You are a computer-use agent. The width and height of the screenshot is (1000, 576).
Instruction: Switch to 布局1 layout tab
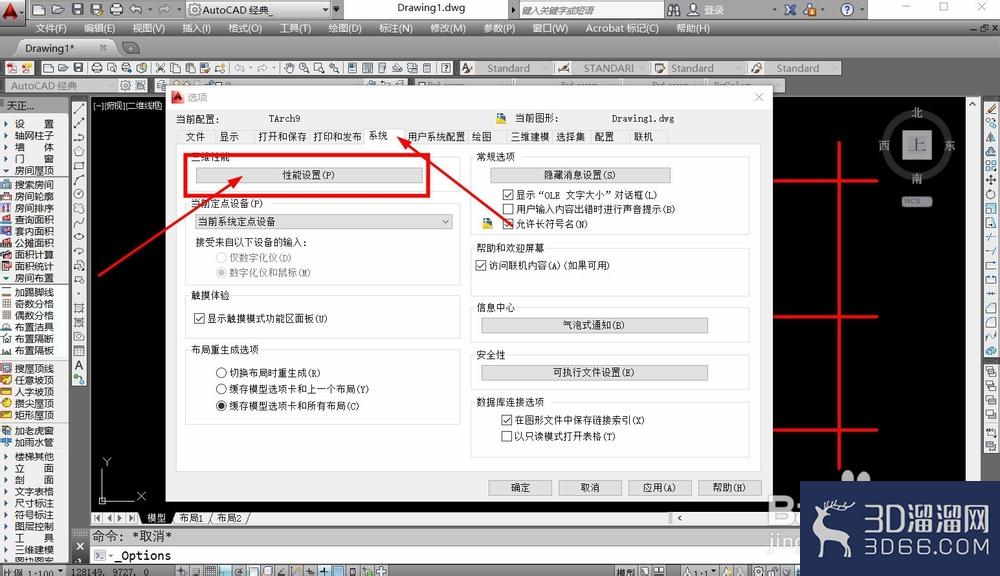[191, 518]
